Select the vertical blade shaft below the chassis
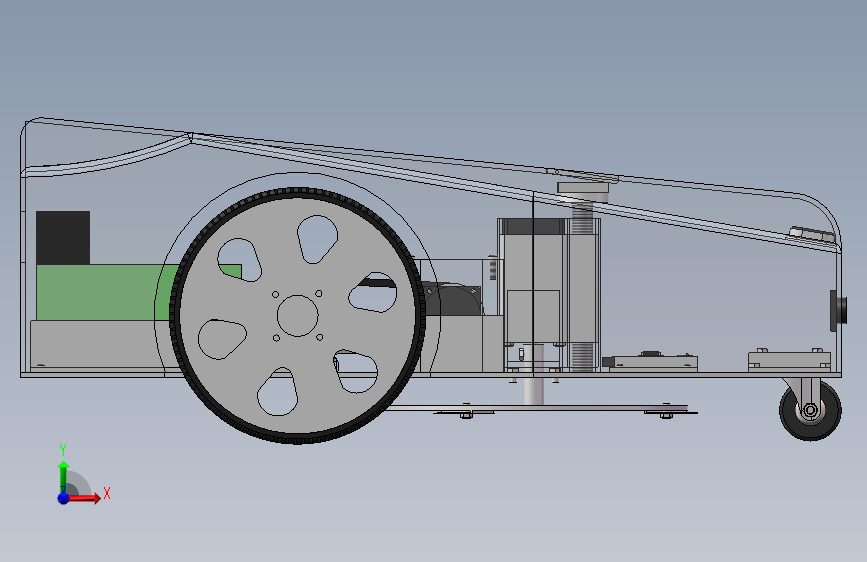Image resolution: width=867 pixels, height=562 pixels. pos(534,392)
